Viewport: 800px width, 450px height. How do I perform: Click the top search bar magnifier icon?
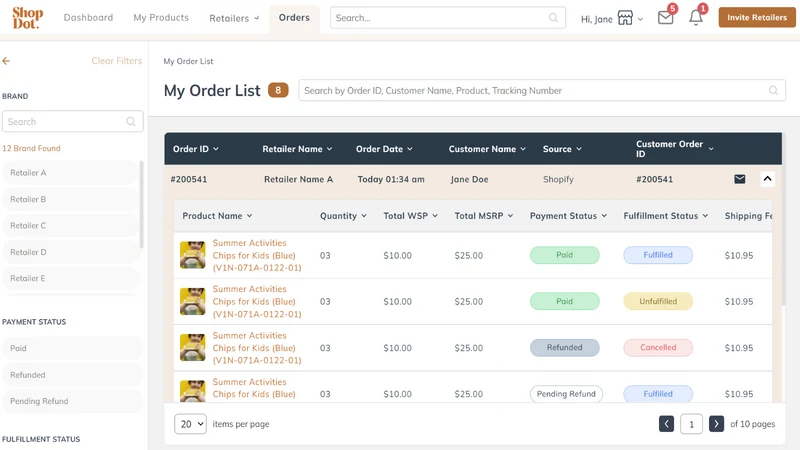(553, 18)
